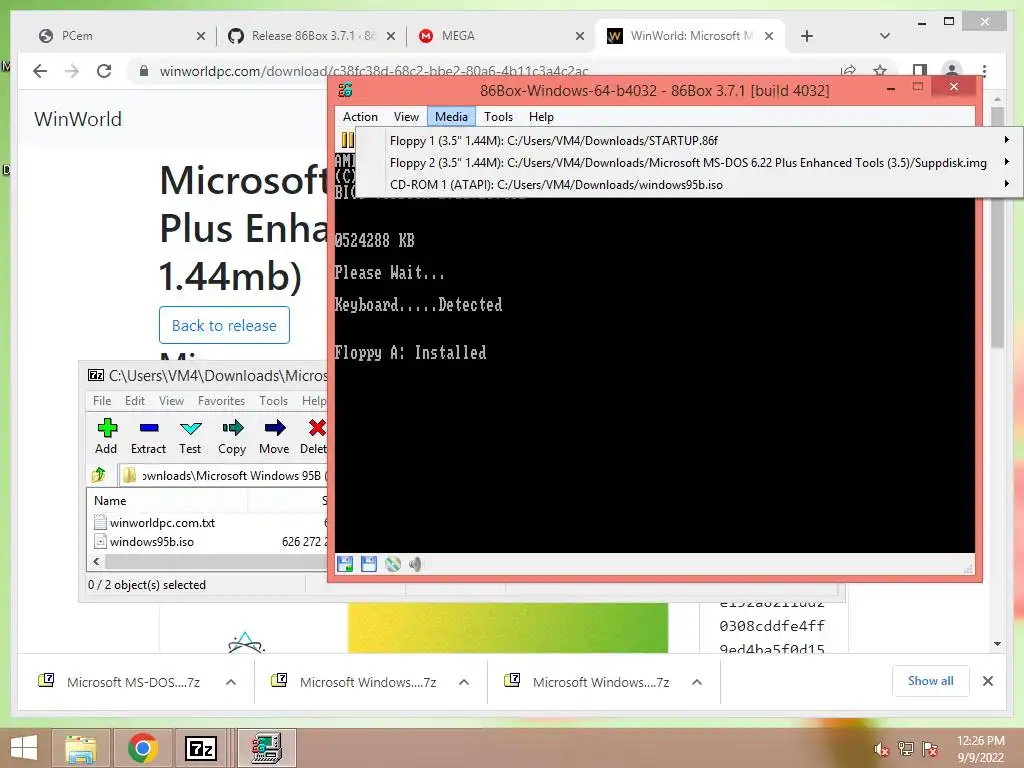The height and width of the screenshot is (768, 1024).
Task: Open the Favorites menu in 7-Zip
Action: [221, 400]
